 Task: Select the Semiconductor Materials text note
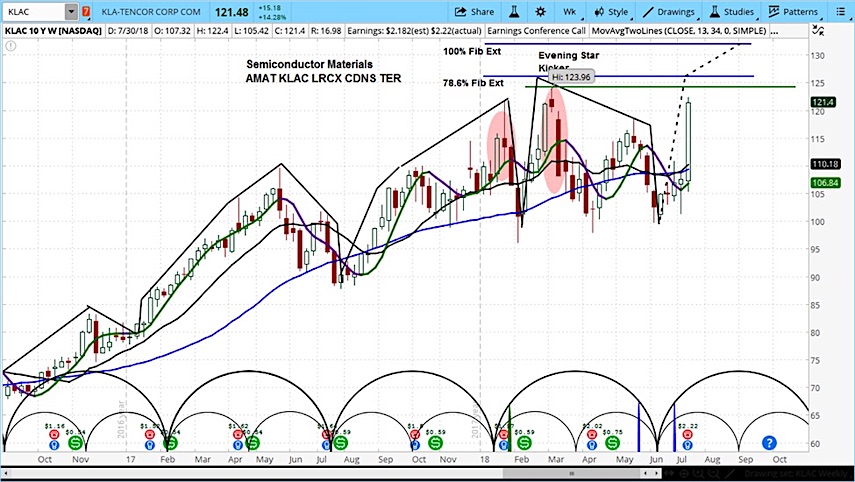[x=310, y=64]
